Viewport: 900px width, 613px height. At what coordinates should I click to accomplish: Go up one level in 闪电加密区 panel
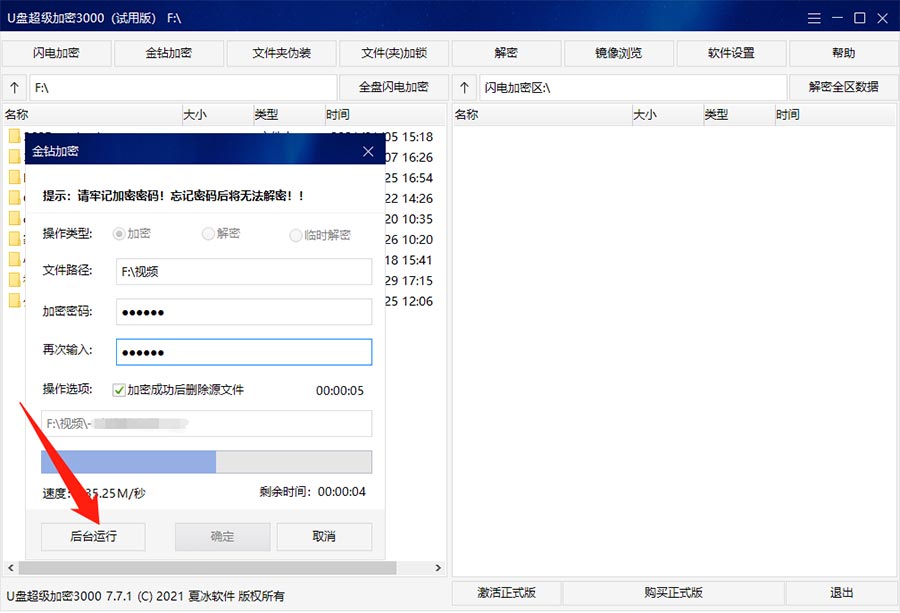pyautogui.click(x=464, y=88)
